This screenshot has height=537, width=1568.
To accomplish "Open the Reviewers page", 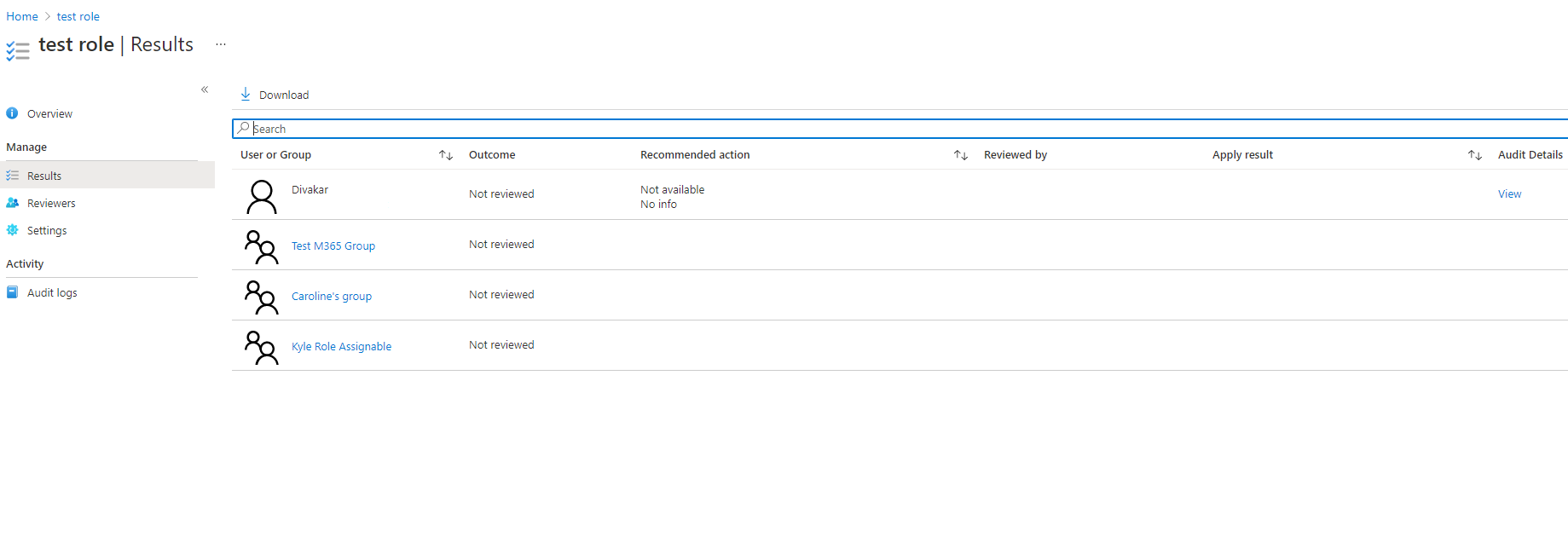I will [x=51, y=203].
